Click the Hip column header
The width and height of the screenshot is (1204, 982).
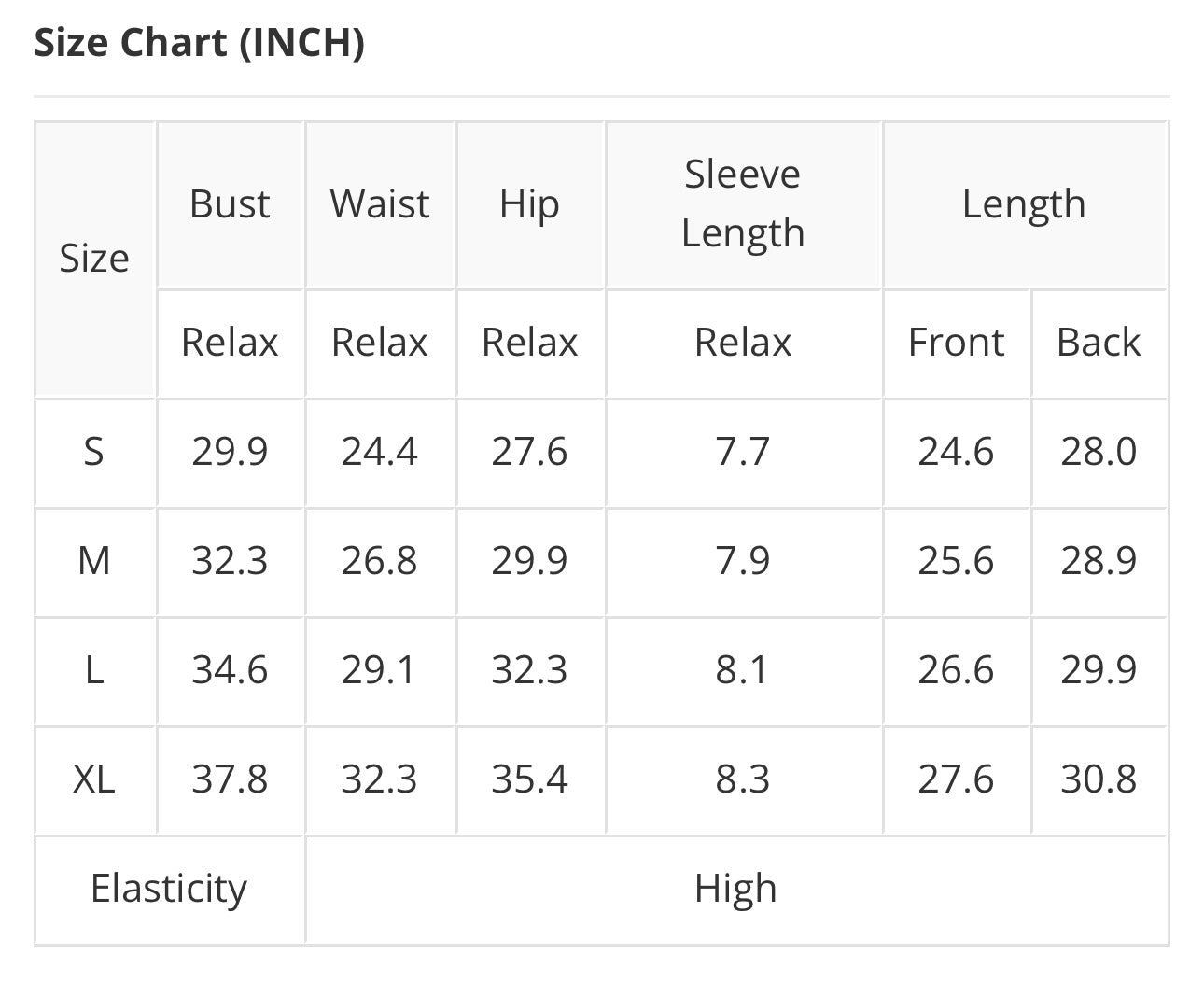click(529, 204)
